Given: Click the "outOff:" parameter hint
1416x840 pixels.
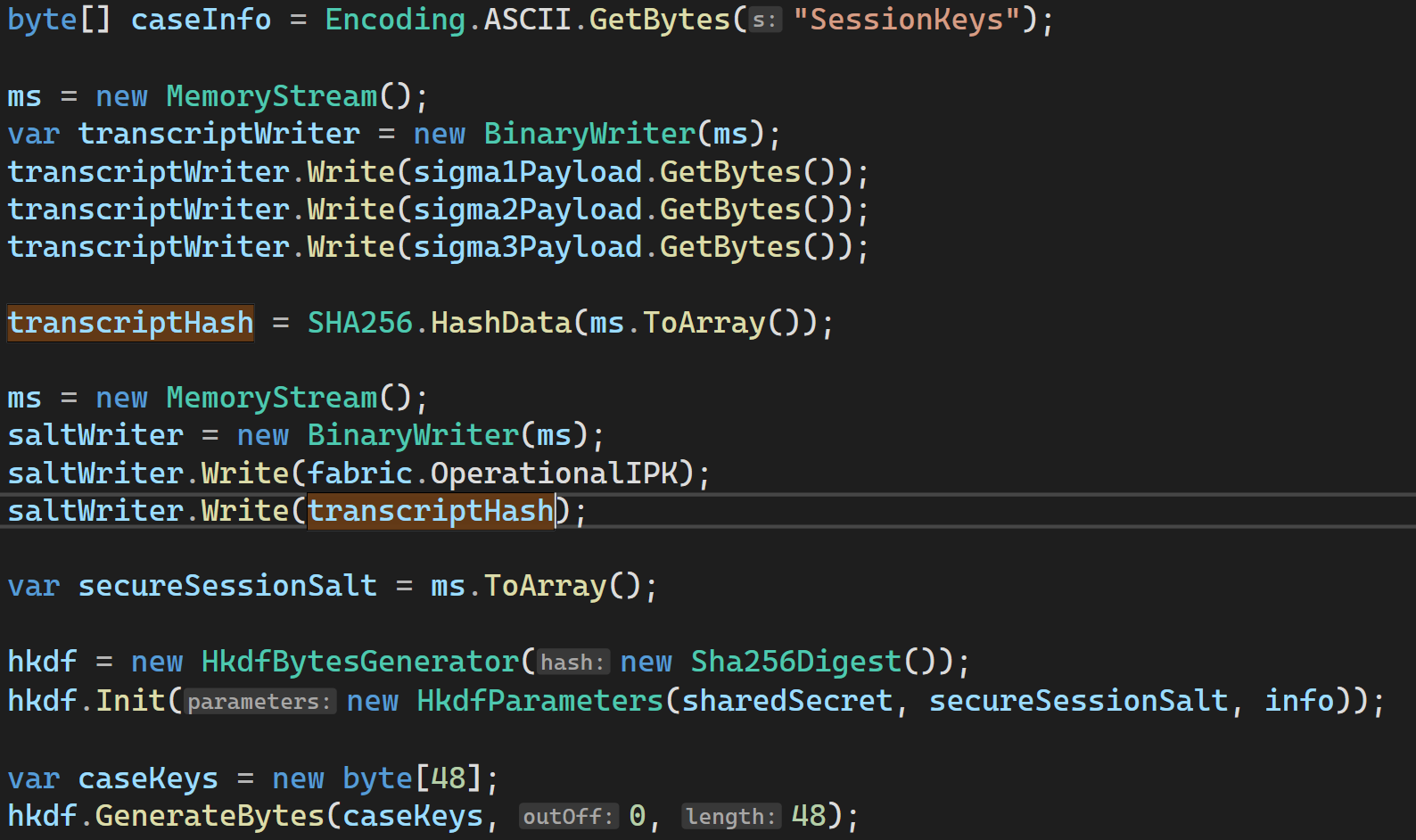Looking at the screenshot, I should point(568,817).
